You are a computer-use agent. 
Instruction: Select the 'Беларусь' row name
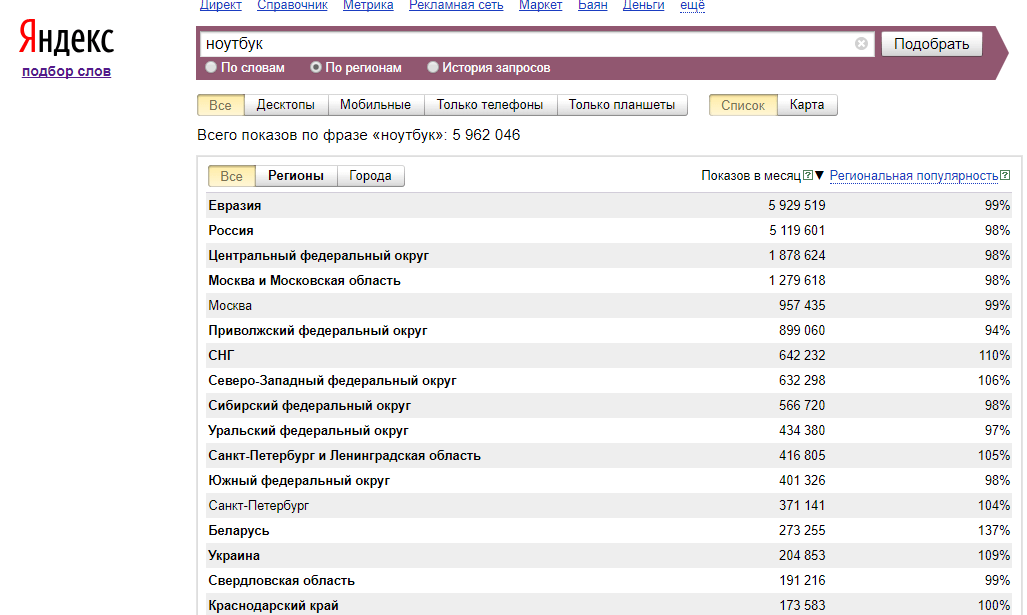[x=239, y=530]
